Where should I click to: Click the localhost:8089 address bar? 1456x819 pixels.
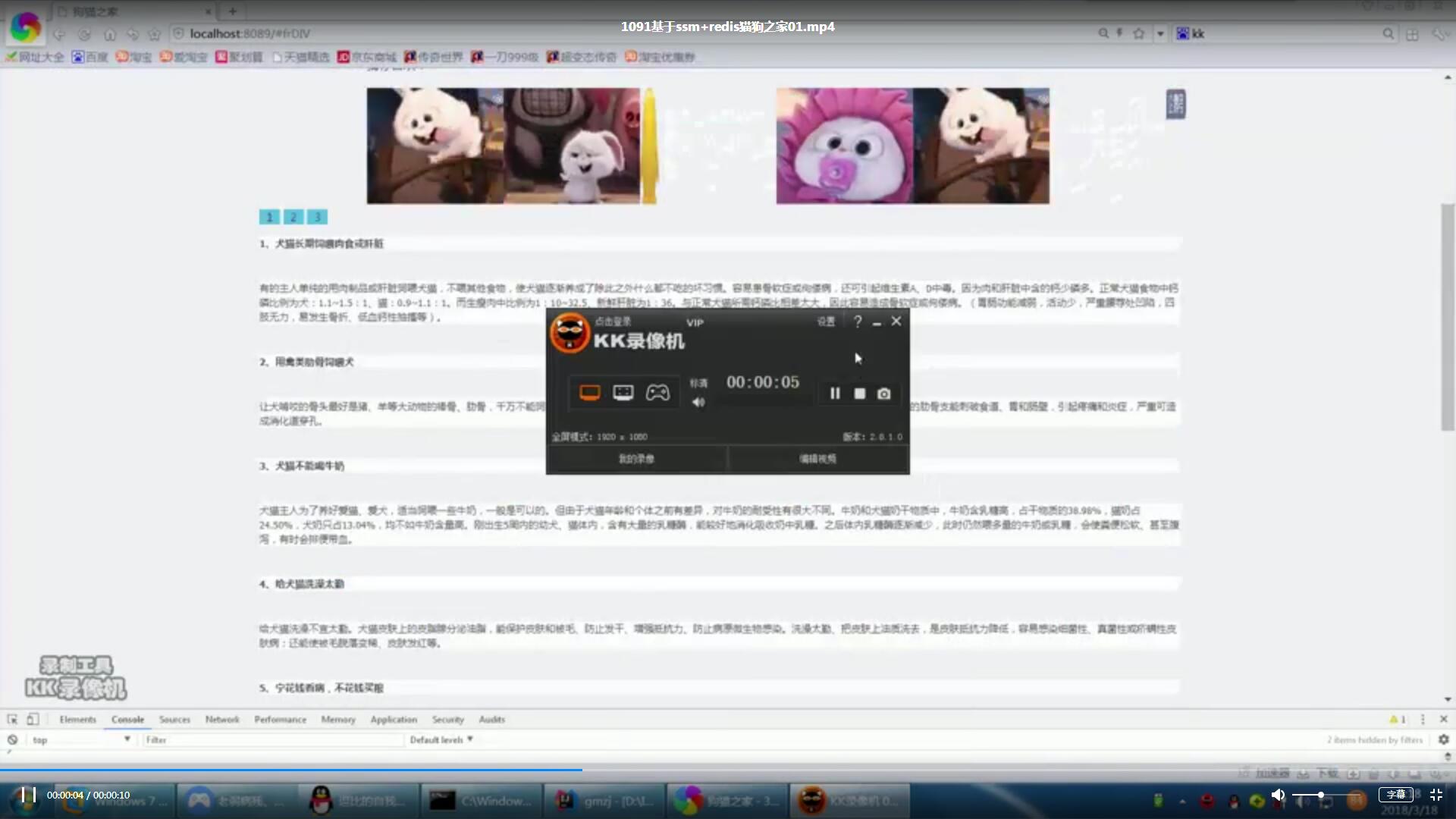click(629, 33)
